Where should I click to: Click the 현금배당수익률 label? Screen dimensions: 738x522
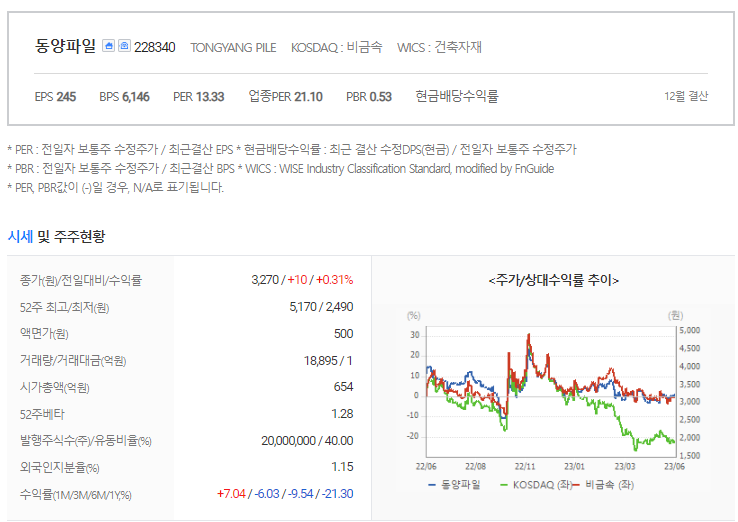coord(457,96)
